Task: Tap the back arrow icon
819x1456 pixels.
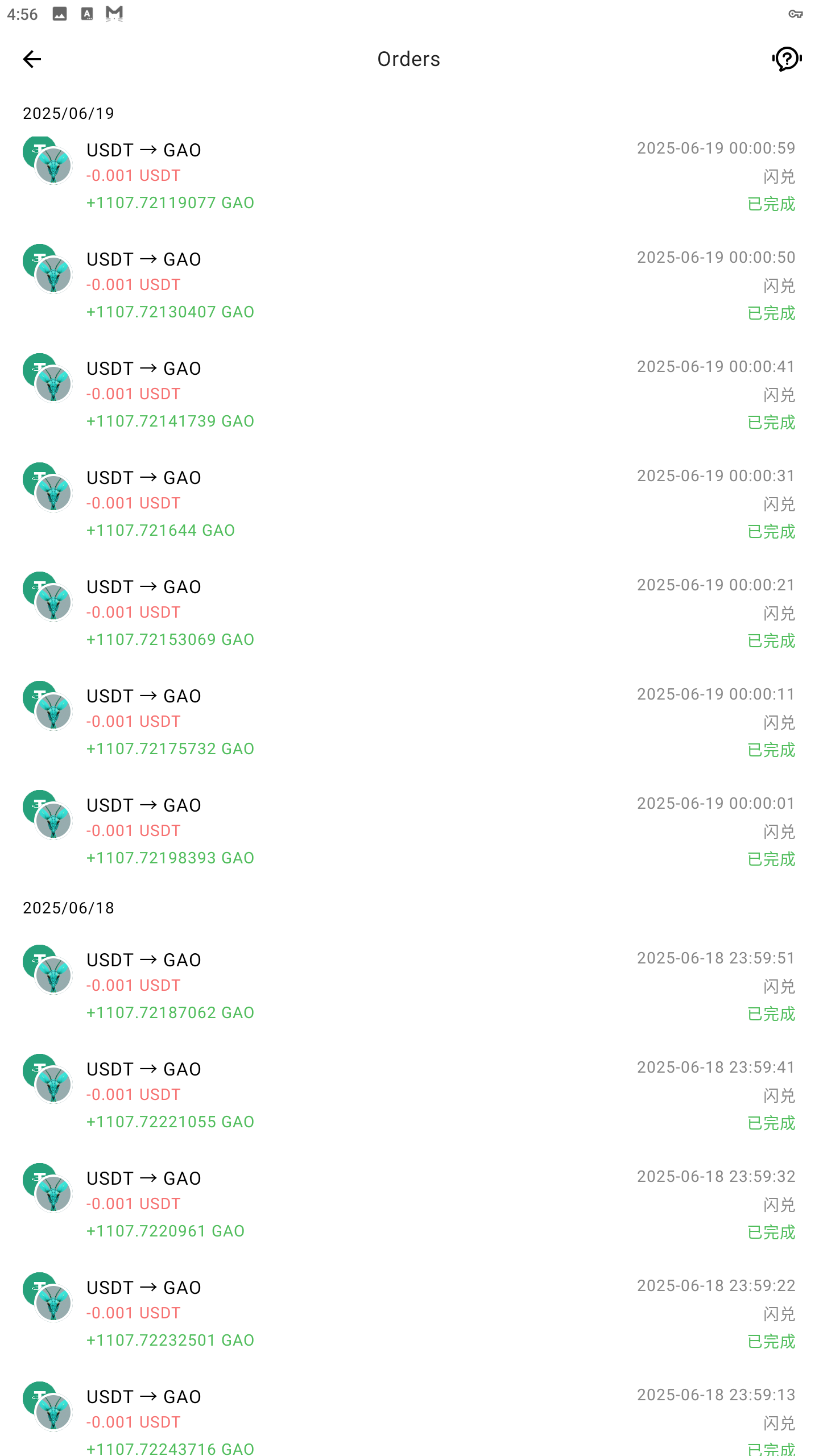Action: (x=32, y=59)
